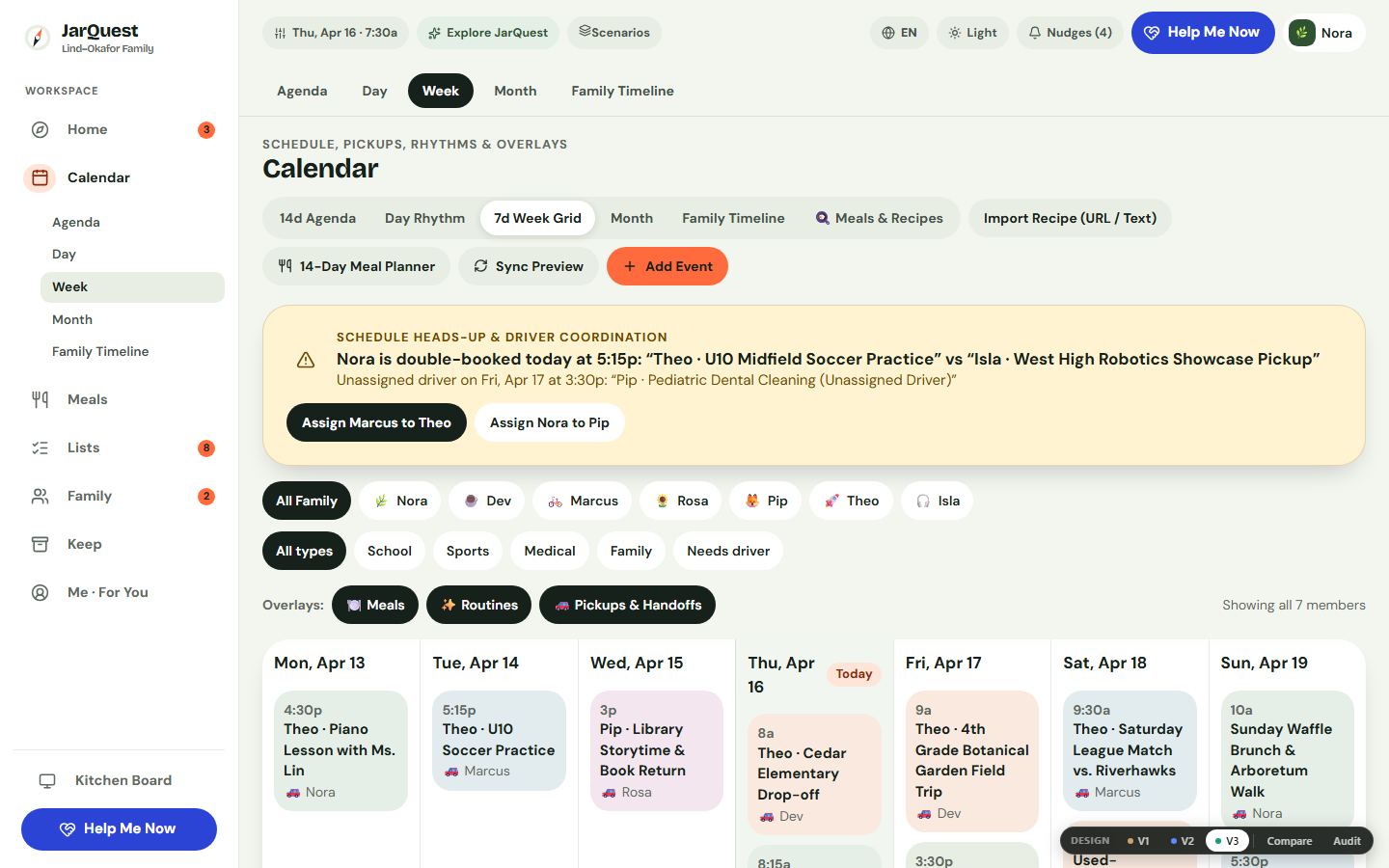Click the Calendar sidebar icon
Image resolution: width=1389 pixels, height=868 pixels.
40,177
